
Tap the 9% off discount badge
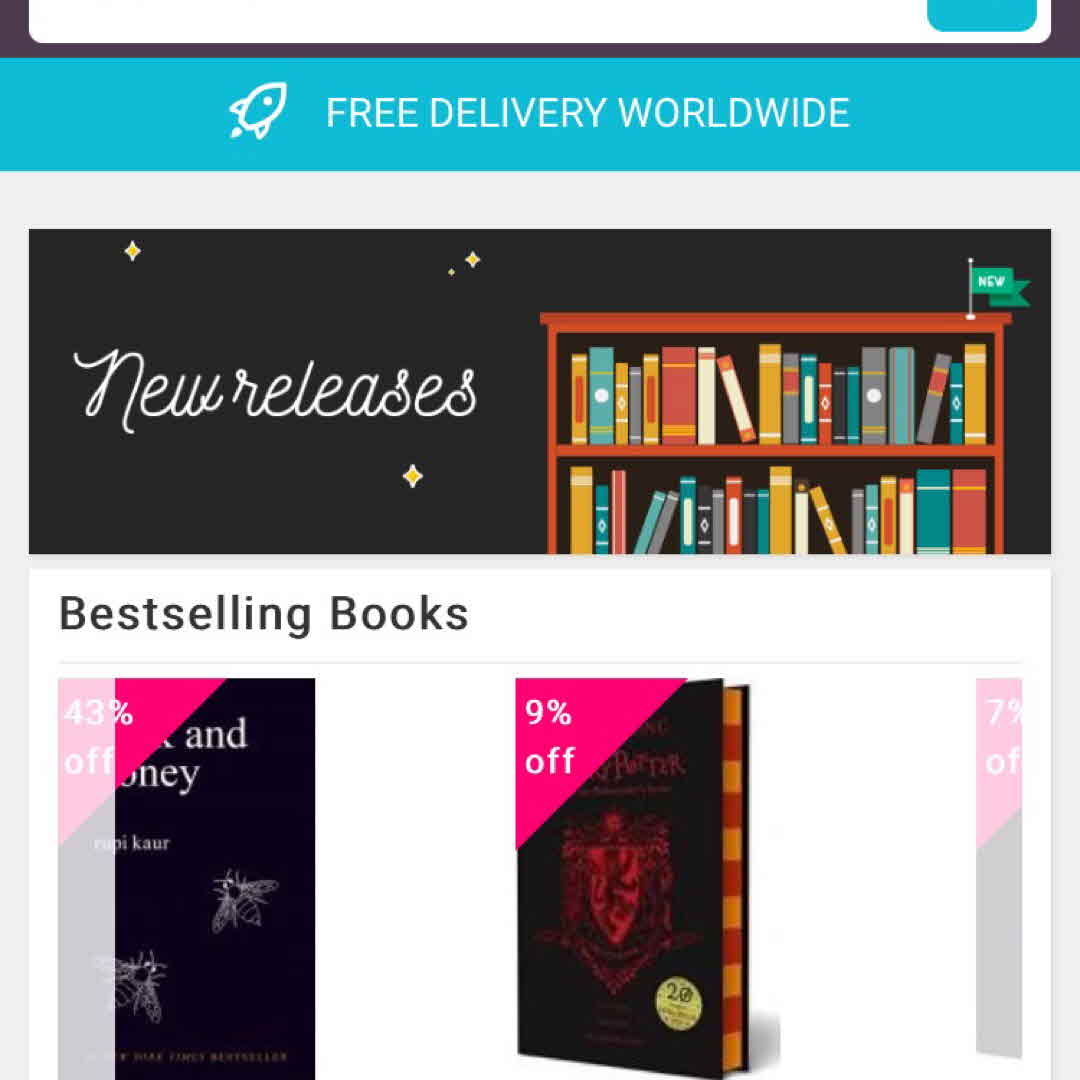pos(549,737)
